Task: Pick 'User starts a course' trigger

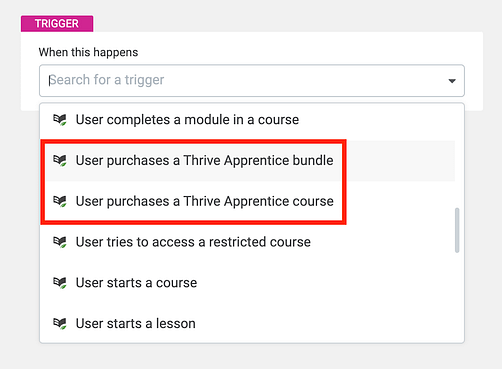Action: tap(247, 283)
